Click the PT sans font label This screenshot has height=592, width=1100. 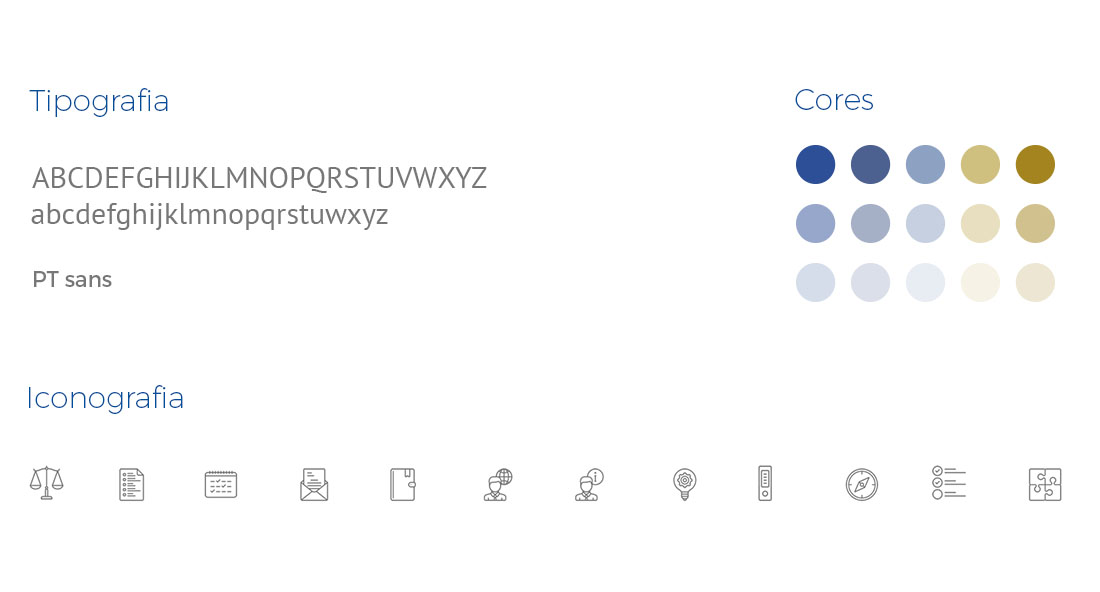pos(72,280)
